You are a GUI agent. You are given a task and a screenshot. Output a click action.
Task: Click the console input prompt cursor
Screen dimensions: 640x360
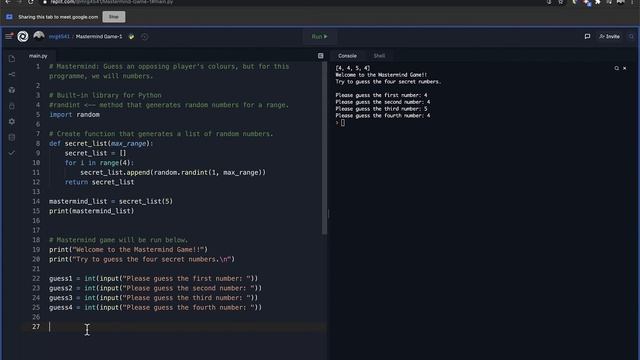(343, 123)
